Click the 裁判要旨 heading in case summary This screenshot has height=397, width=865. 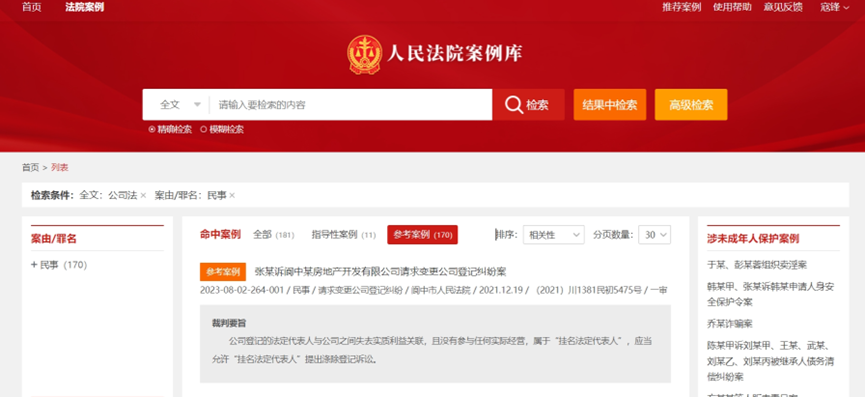point(229,323)
